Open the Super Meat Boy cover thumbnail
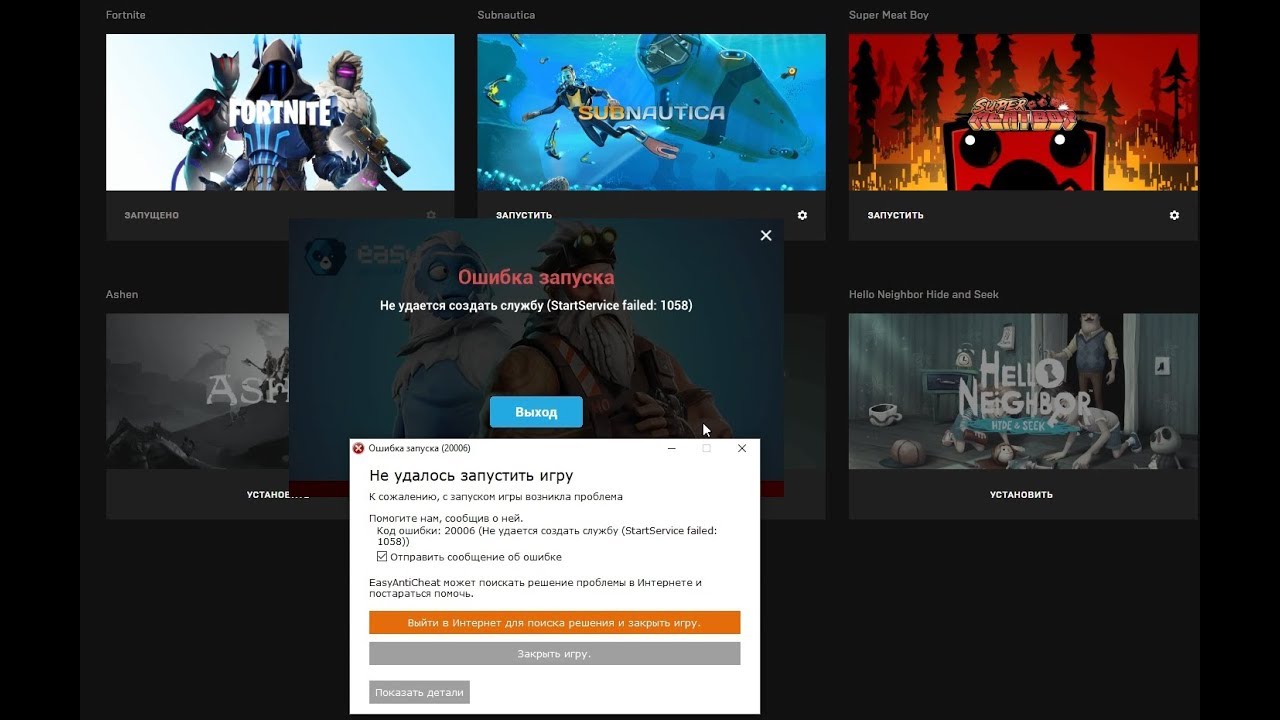 click(1023, 112)
